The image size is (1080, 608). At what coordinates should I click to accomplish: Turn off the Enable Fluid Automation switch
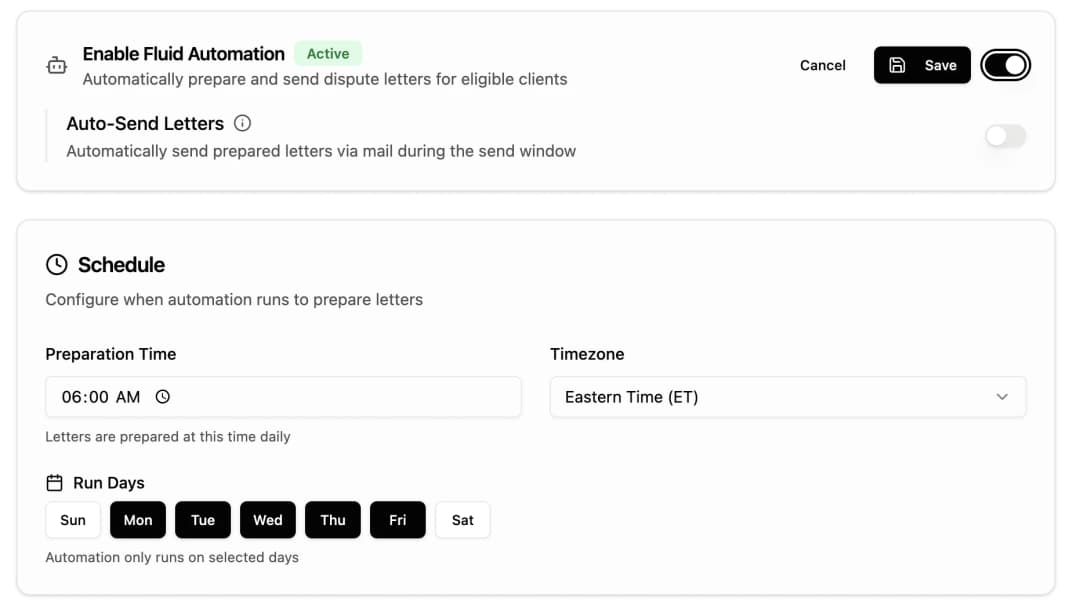1005,65
